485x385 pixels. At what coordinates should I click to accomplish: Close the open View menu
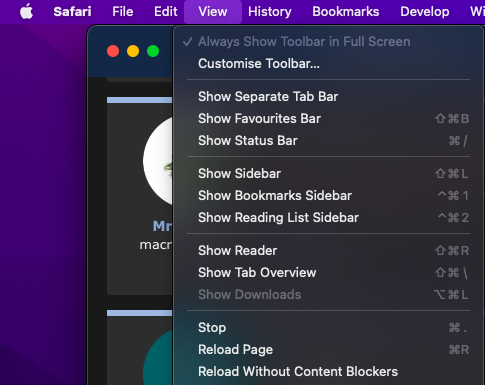[213, 12]
